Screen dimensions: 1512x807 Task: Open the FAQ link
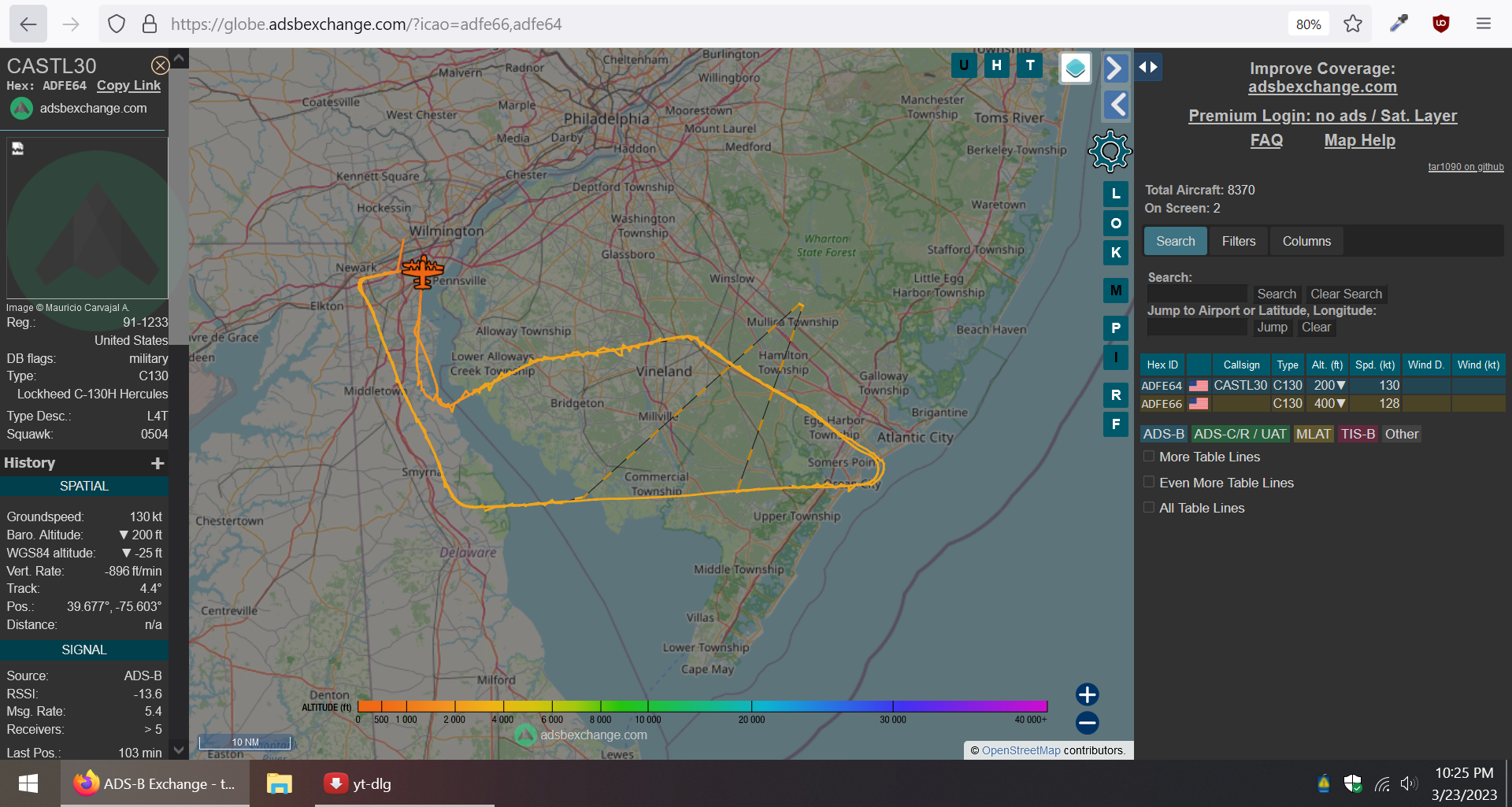pyautogui.click(x=1266, y=140)
